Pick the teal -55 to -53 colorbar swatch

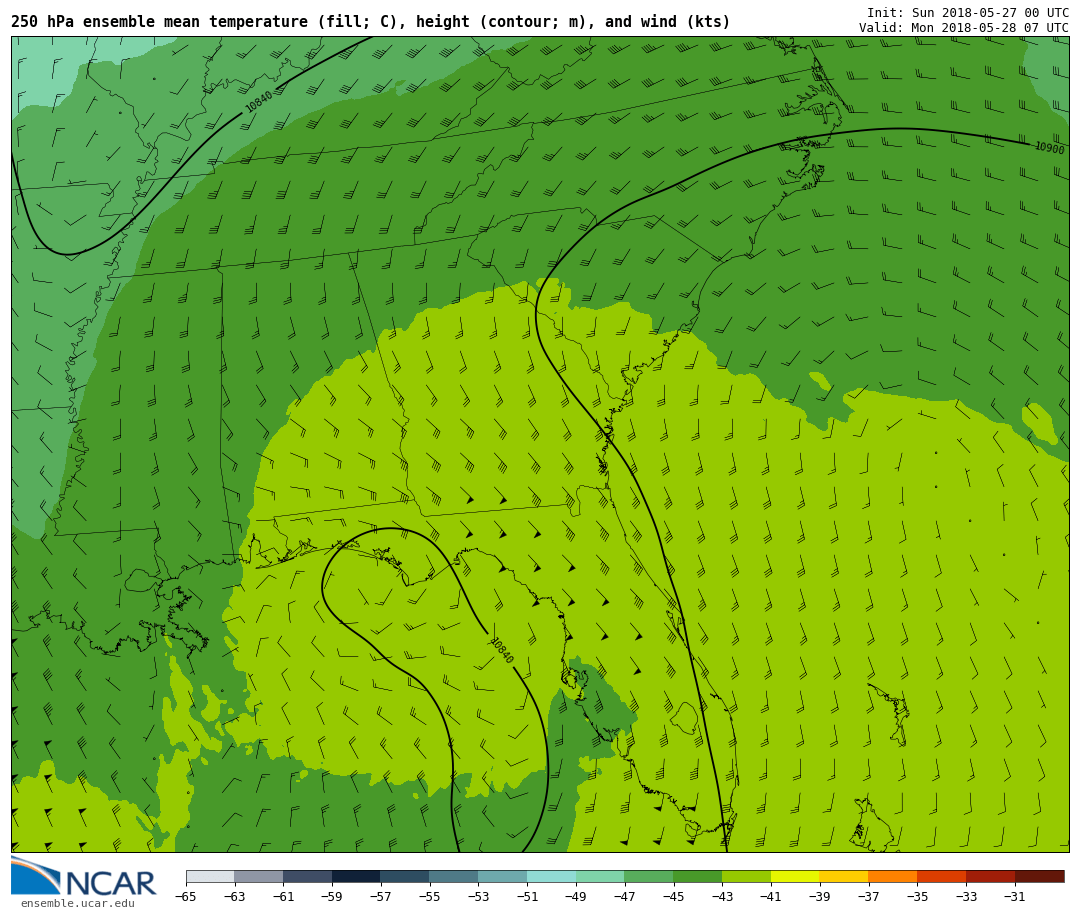(x=454, y=876)
